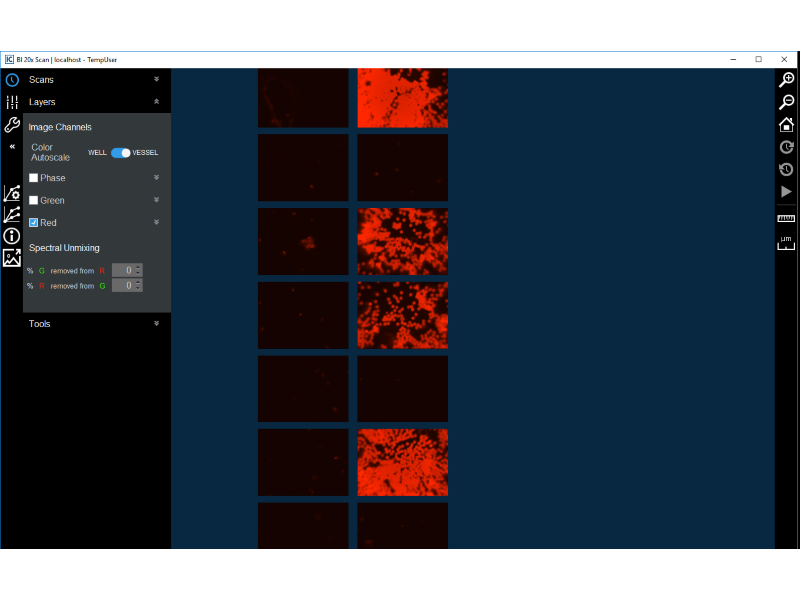
Task: Click the R removed from G value field
Action: 127,285
